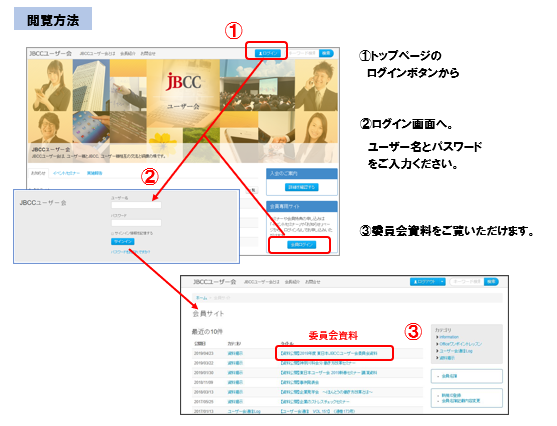Click the white skyscraper photo in the banner
557x426 pixels.
[91, 85]
